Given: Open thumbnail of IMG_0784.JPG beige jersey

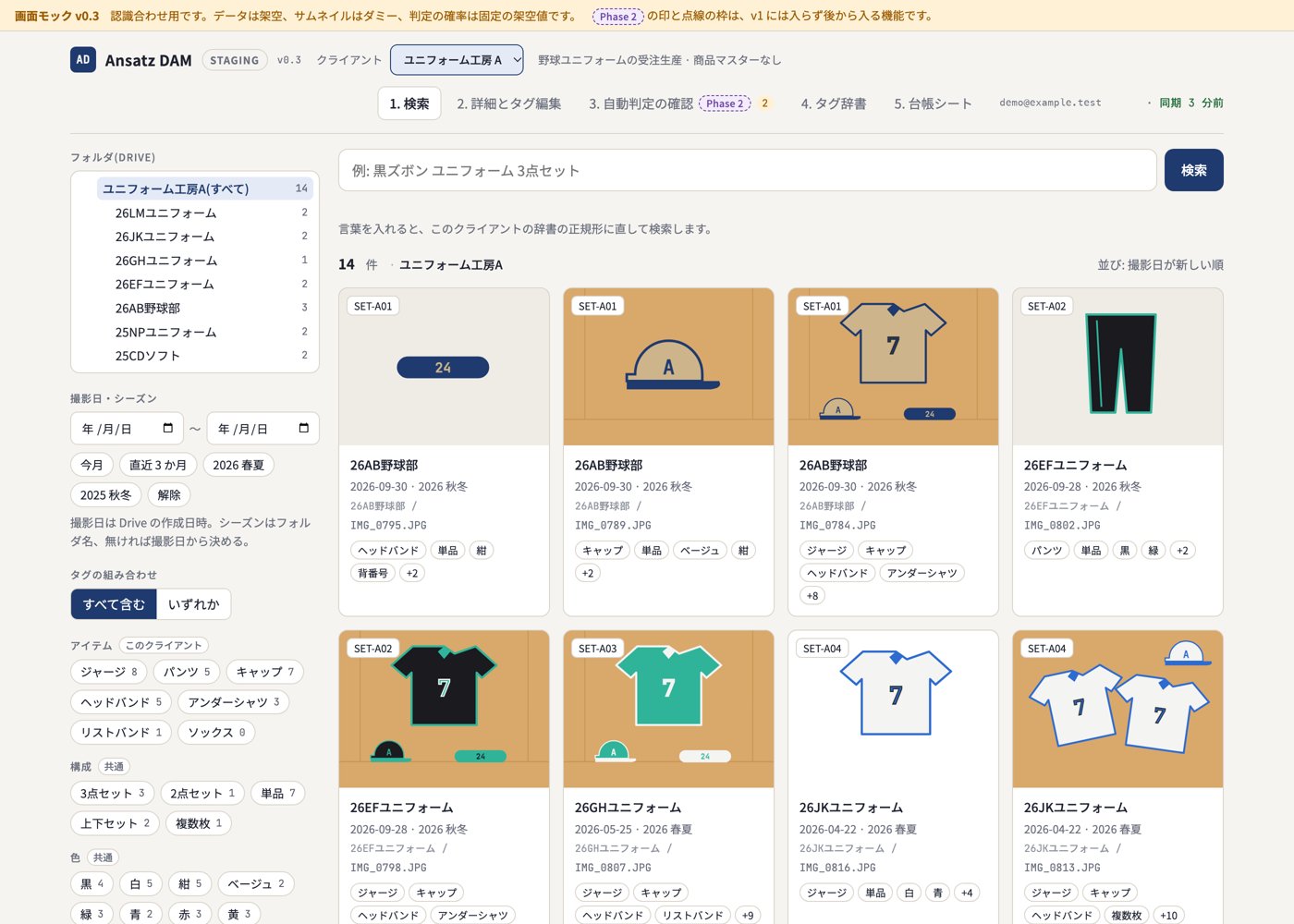Looking at the screenshot, I should (x=893, y=367).
